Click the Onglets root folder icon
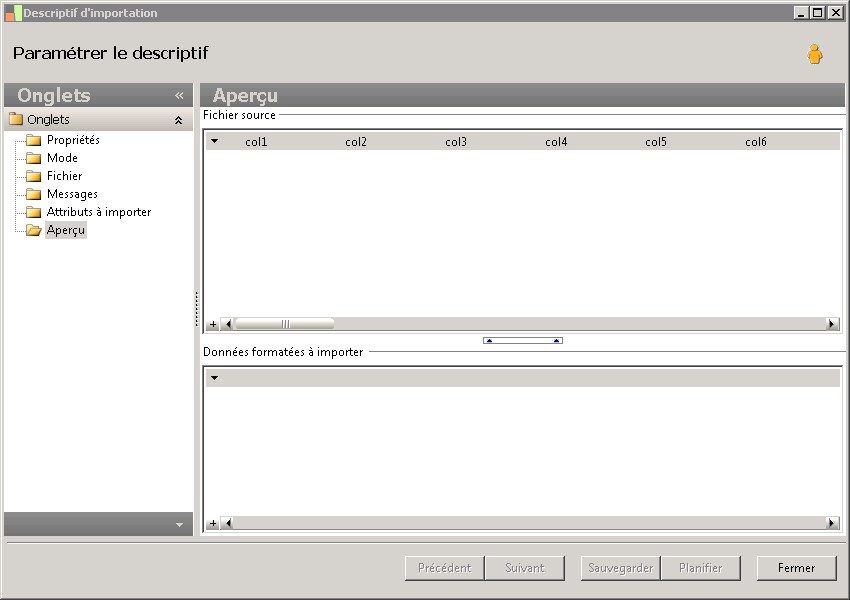This screenshot has height=600, width=850. tap(16, 119)
